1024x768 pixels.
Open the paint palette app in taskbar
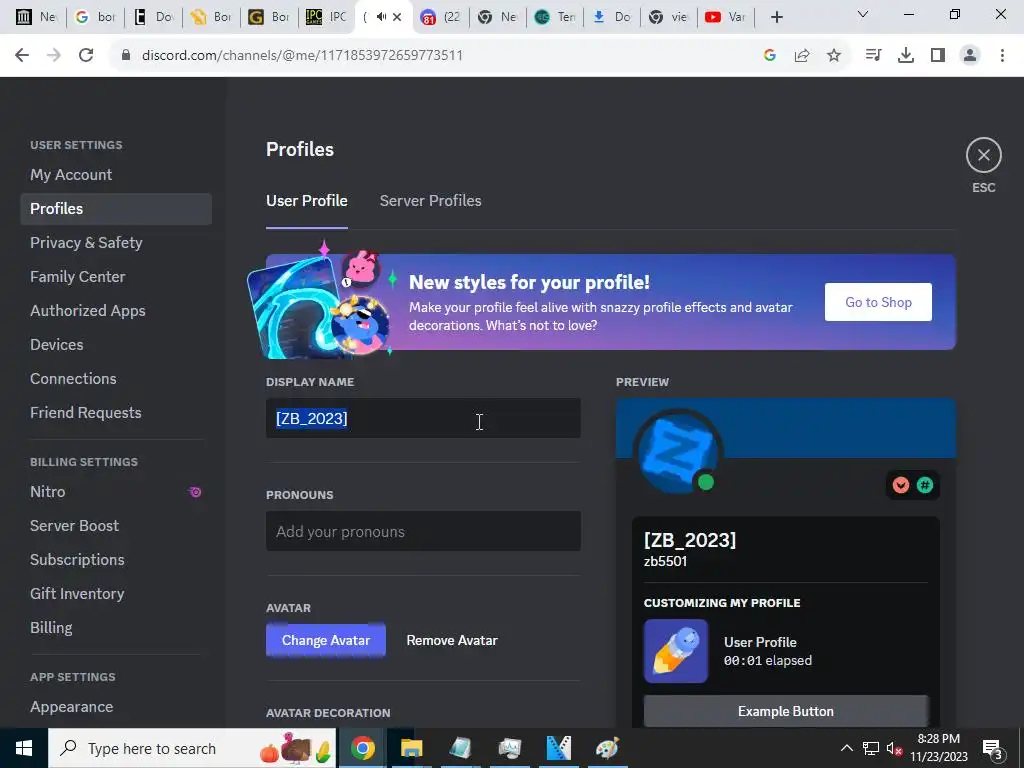607,748
